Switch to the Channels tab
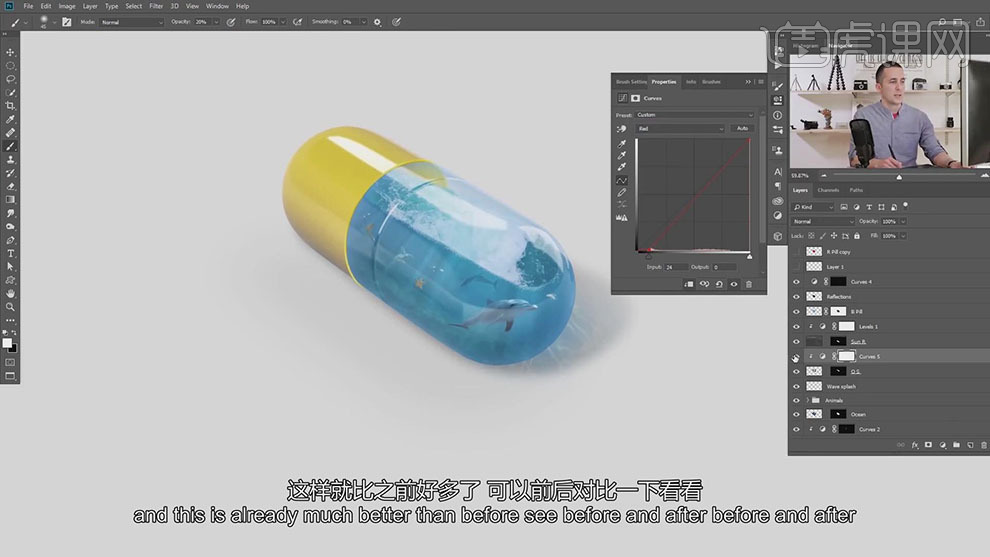990x557 pixels. tap(828, 190)
